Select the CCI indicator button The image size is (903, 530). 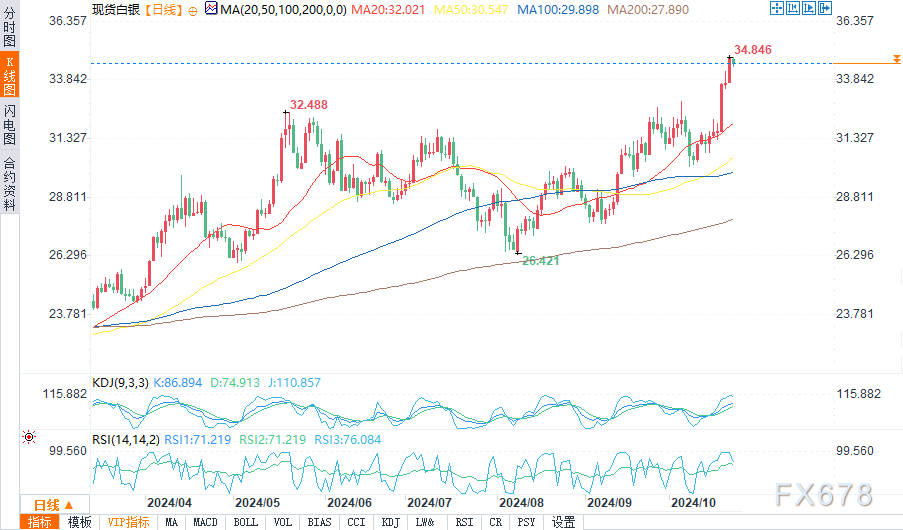356,522
